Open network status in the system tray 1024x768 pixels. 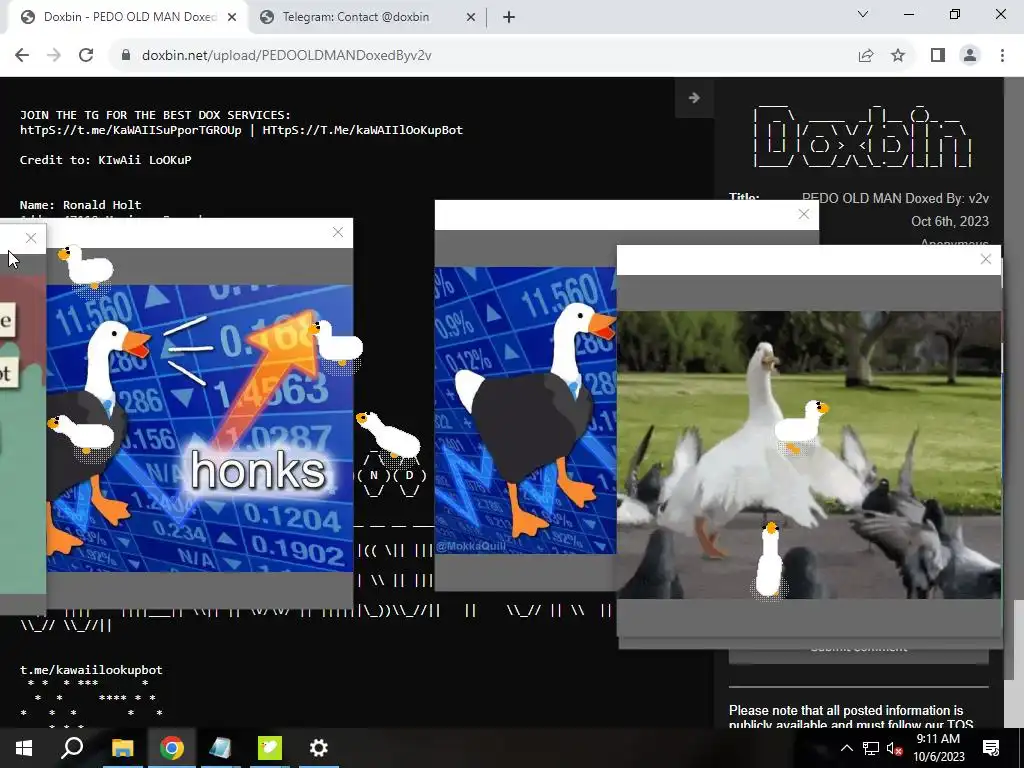pyautogui.click(x=871, y=748)
